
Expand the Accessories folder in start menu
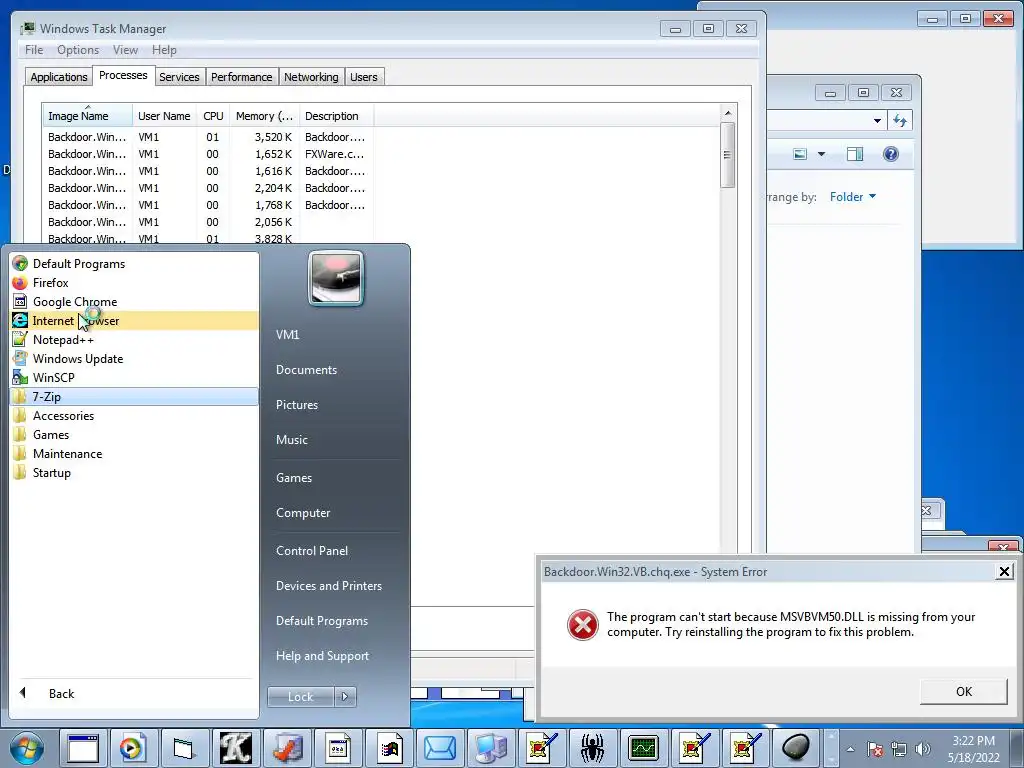pyautogui.click(x=134, y=415)
